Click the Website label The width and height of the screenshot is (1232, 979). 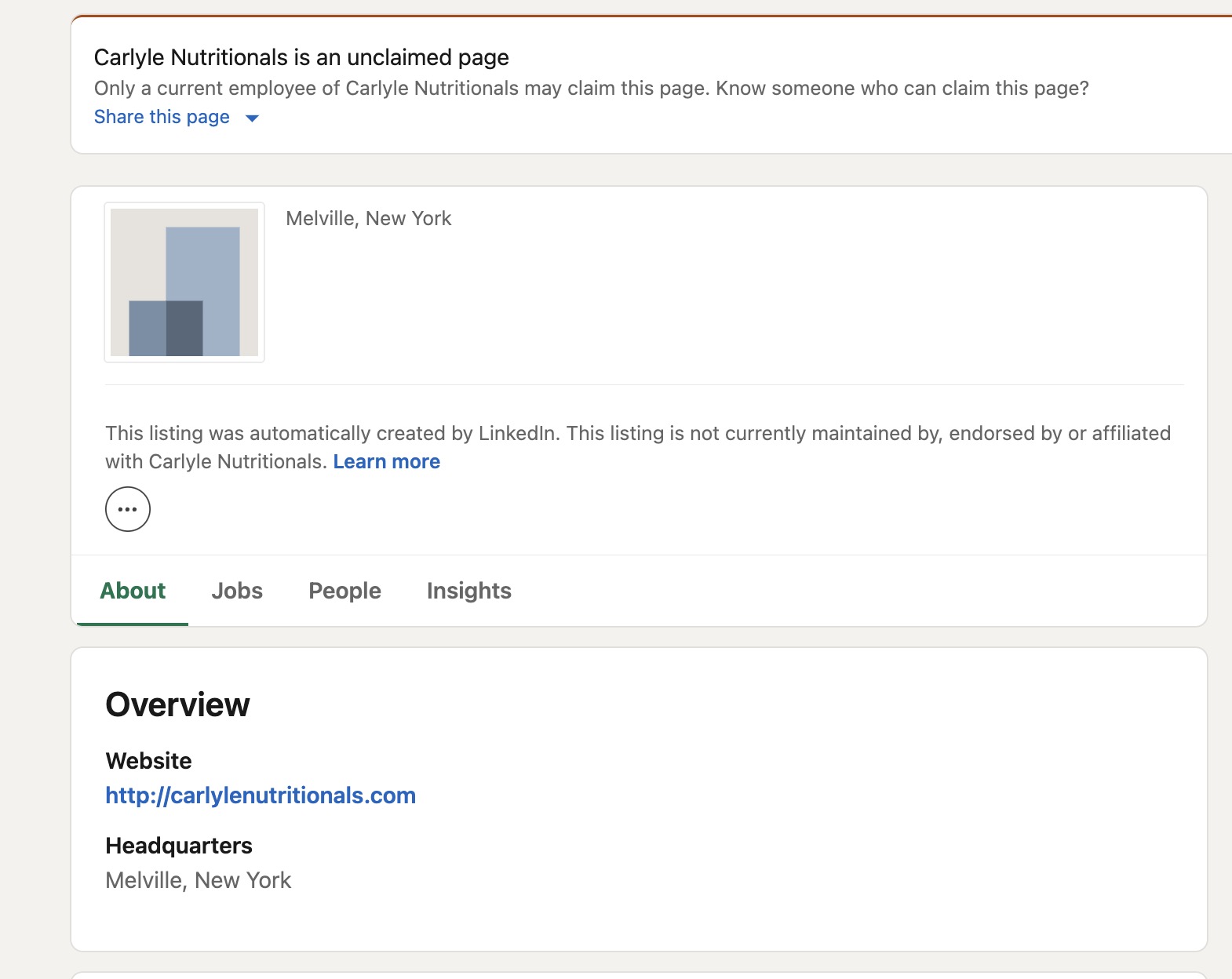148,761
